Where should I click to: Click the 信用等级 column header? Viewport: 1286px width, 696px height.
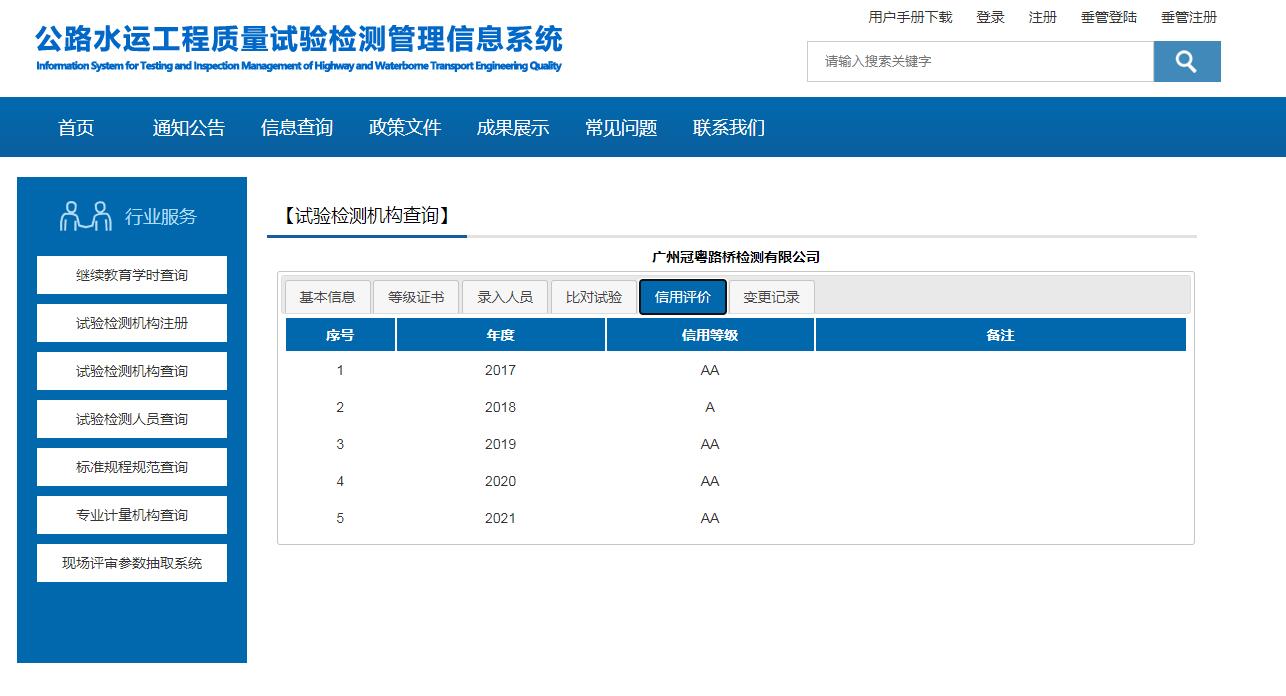coord(710,335)
